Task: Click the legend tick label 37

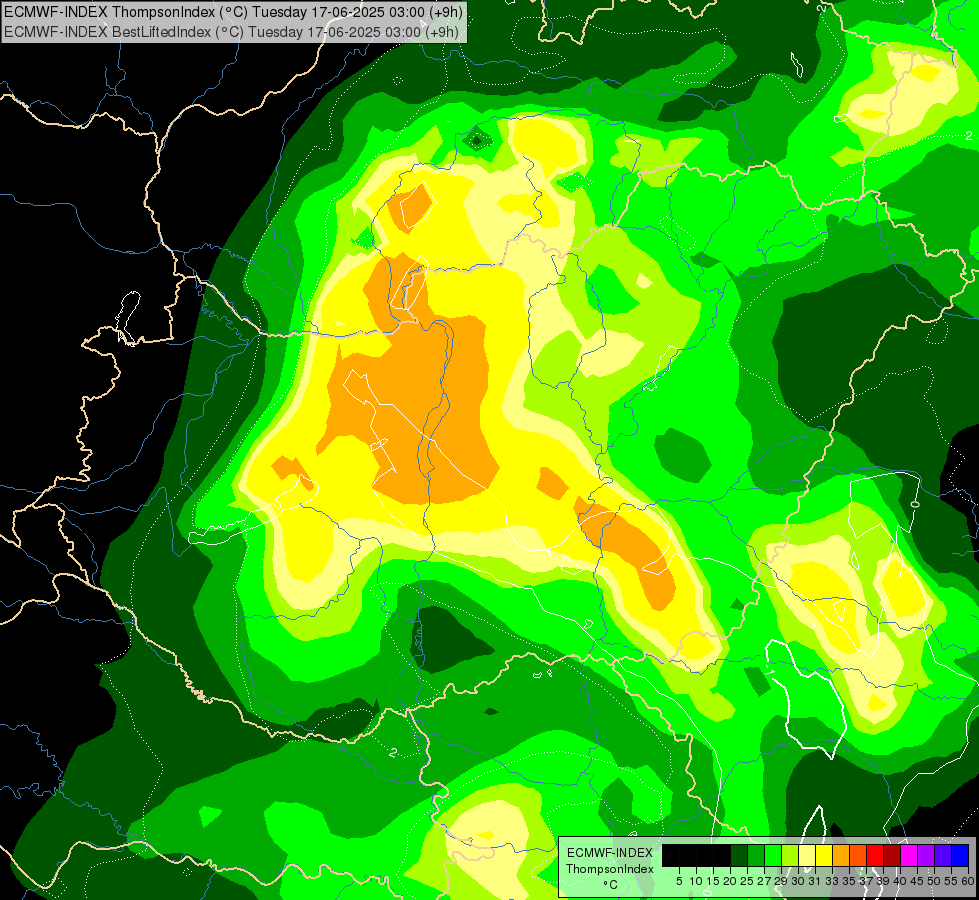Action: (866, 881)
